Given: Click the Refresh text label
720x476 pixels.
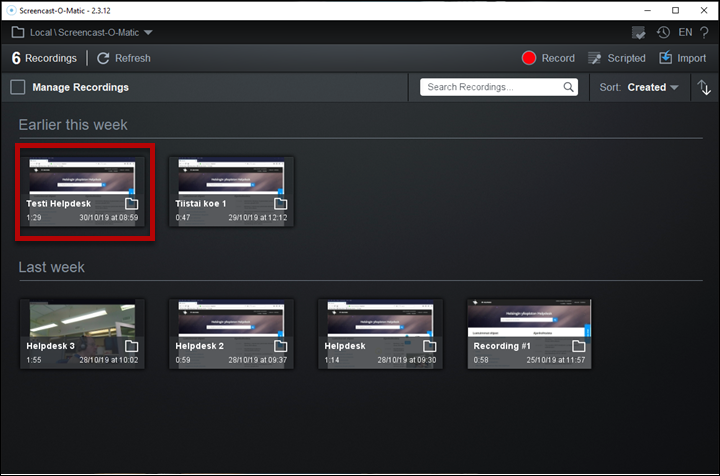Looking at the screenshot, I should pyautogui.click(x=133, y=58).
